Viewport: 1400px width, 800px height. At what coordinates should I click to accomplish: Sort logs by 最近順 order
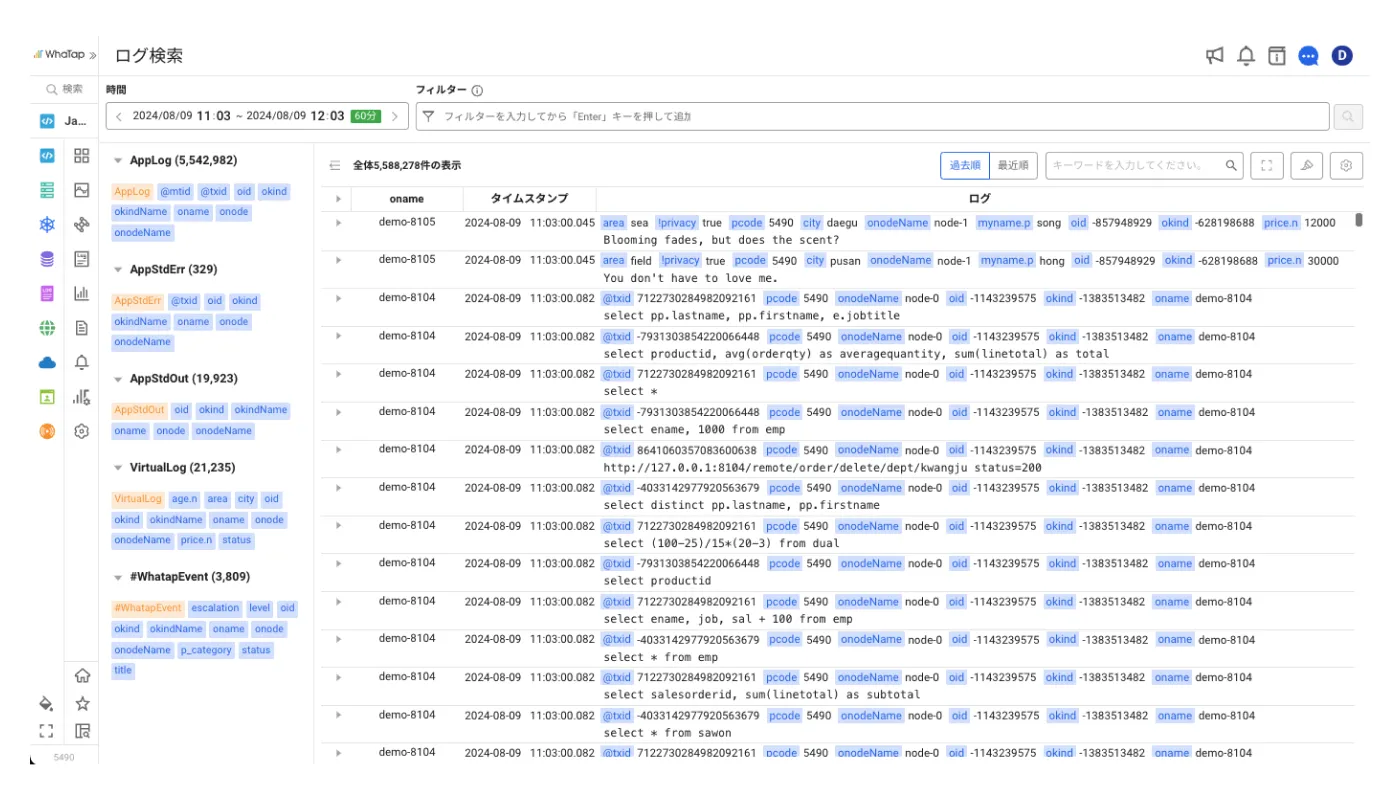coord(1014,166)
